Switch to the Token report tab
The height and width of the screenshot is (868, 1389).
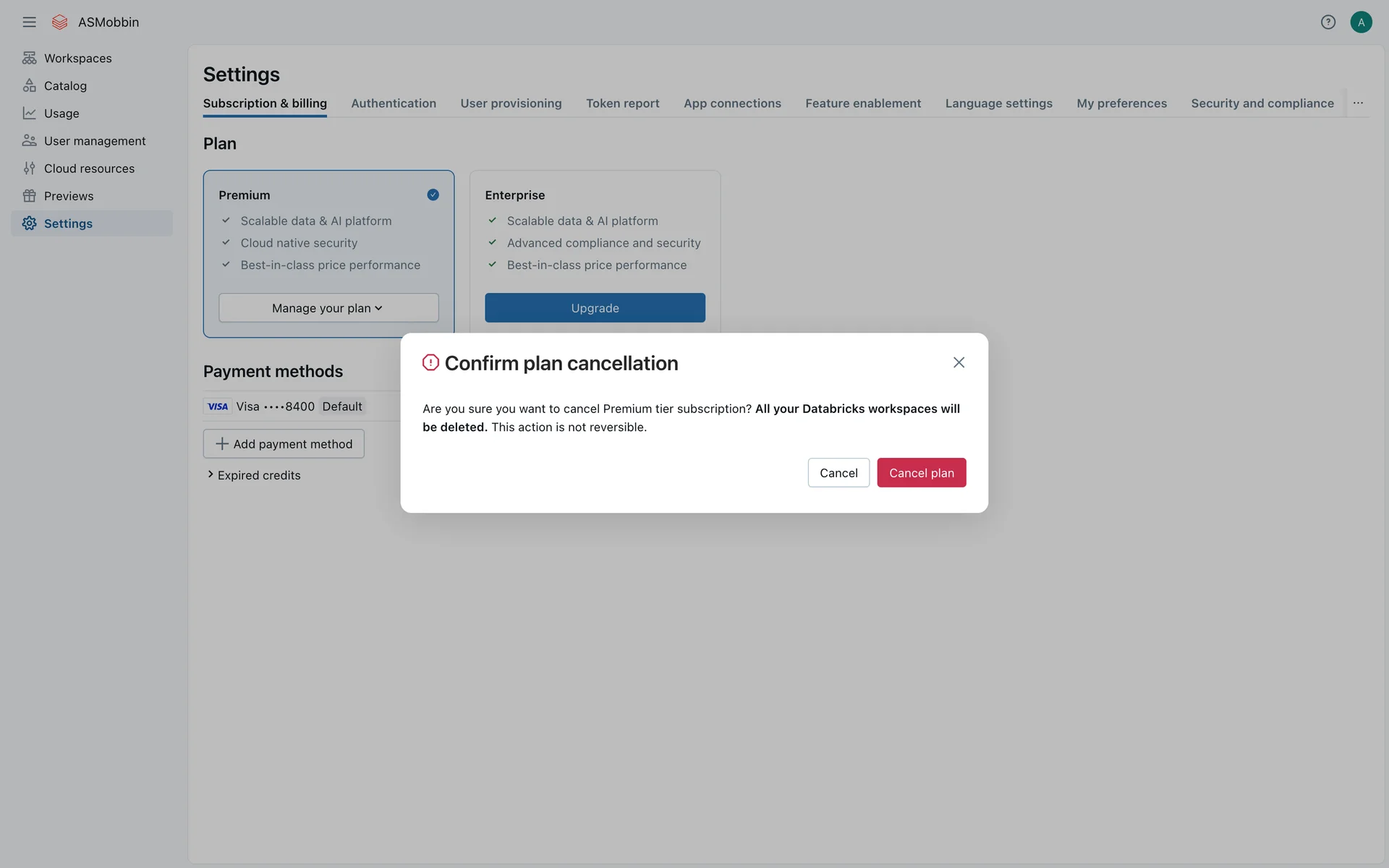pyautogui.click(x=622, y=103)
